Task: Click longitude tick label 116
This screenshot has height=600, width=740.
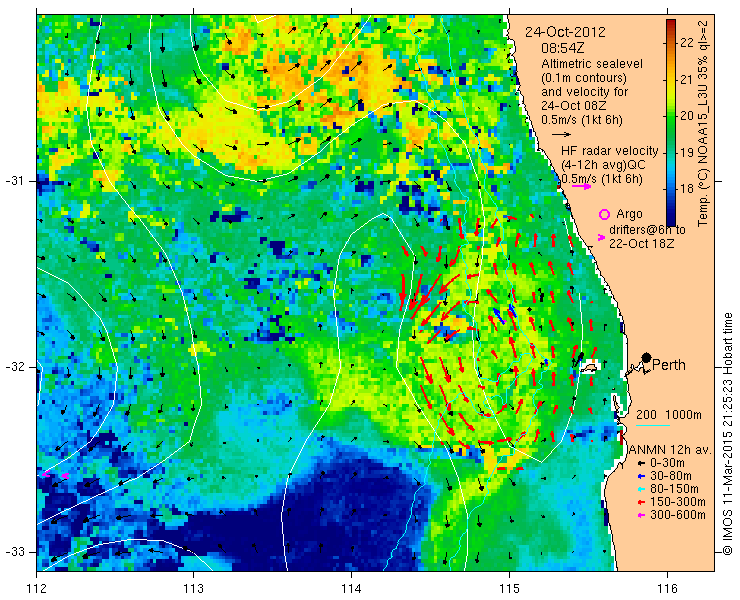Action: point(667,589)
